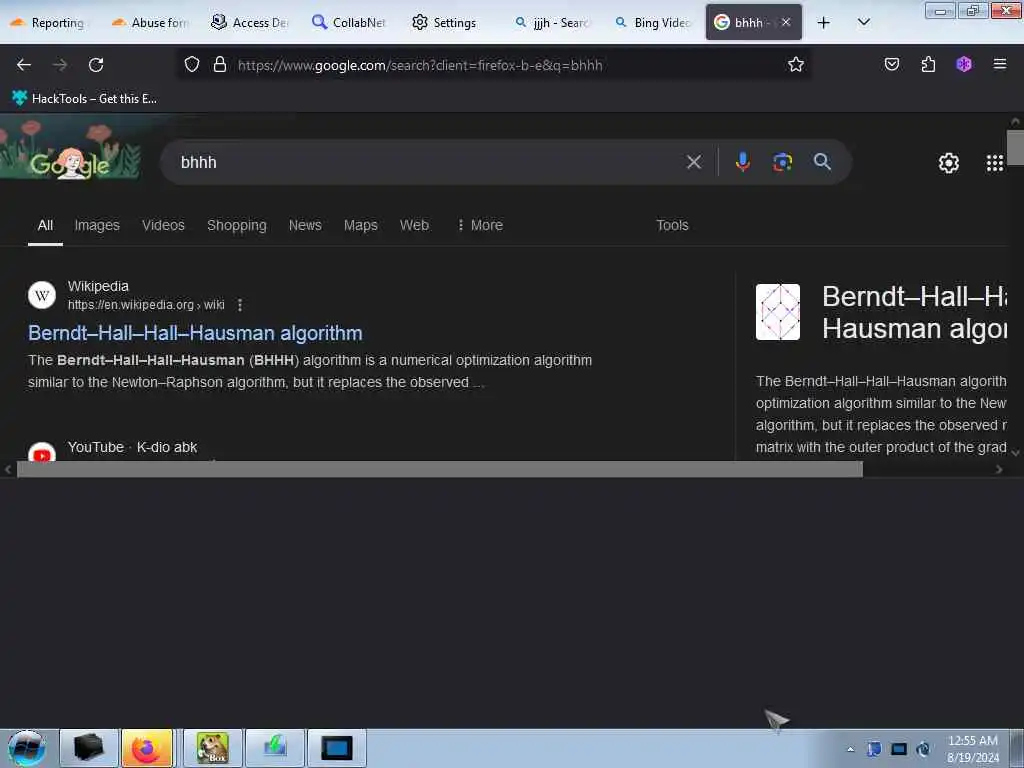This screenshot has width=1024, height=768.
Task: Select the All results tab
Action: 45,225
